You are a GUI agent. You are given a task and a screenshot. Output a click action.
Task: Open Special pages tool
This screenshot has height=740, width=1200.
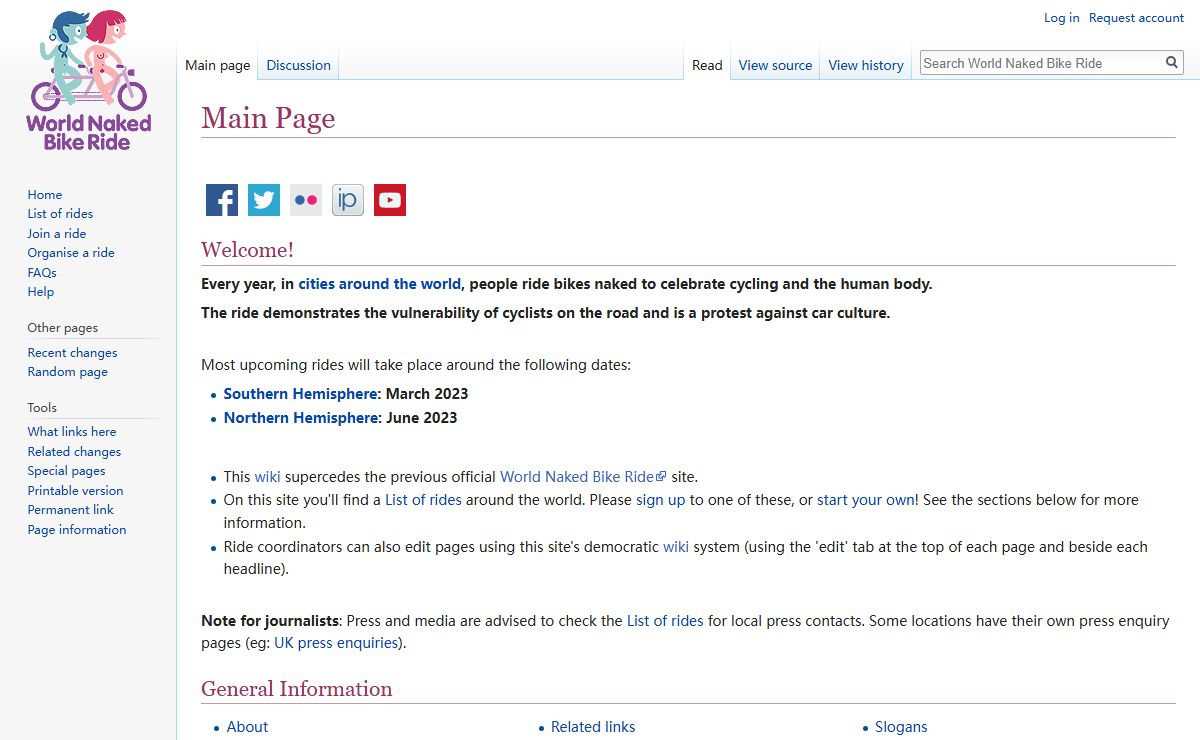pos(66,471)
